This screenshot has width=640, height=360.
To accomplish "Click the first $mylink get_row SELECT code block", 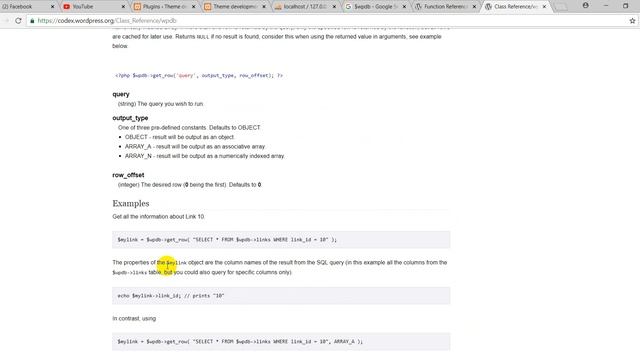I will pyautogui.click(x=281, y=240).
